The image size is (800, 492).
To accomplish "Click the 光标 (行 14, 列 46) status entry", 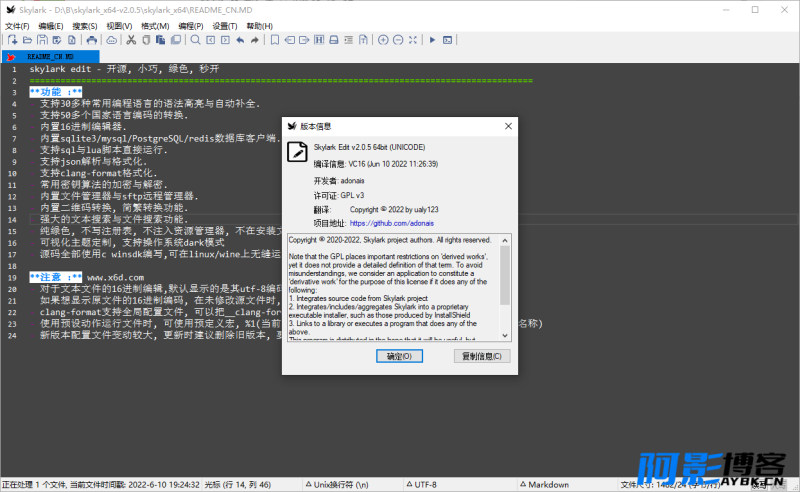I will pyautogui.click(x=238, y=484).
